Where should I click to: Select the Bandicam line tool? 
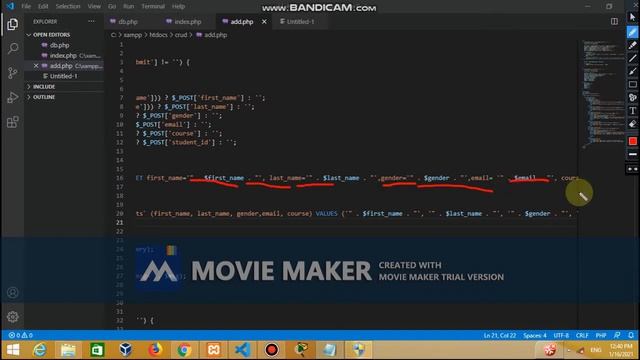point(633,58)
